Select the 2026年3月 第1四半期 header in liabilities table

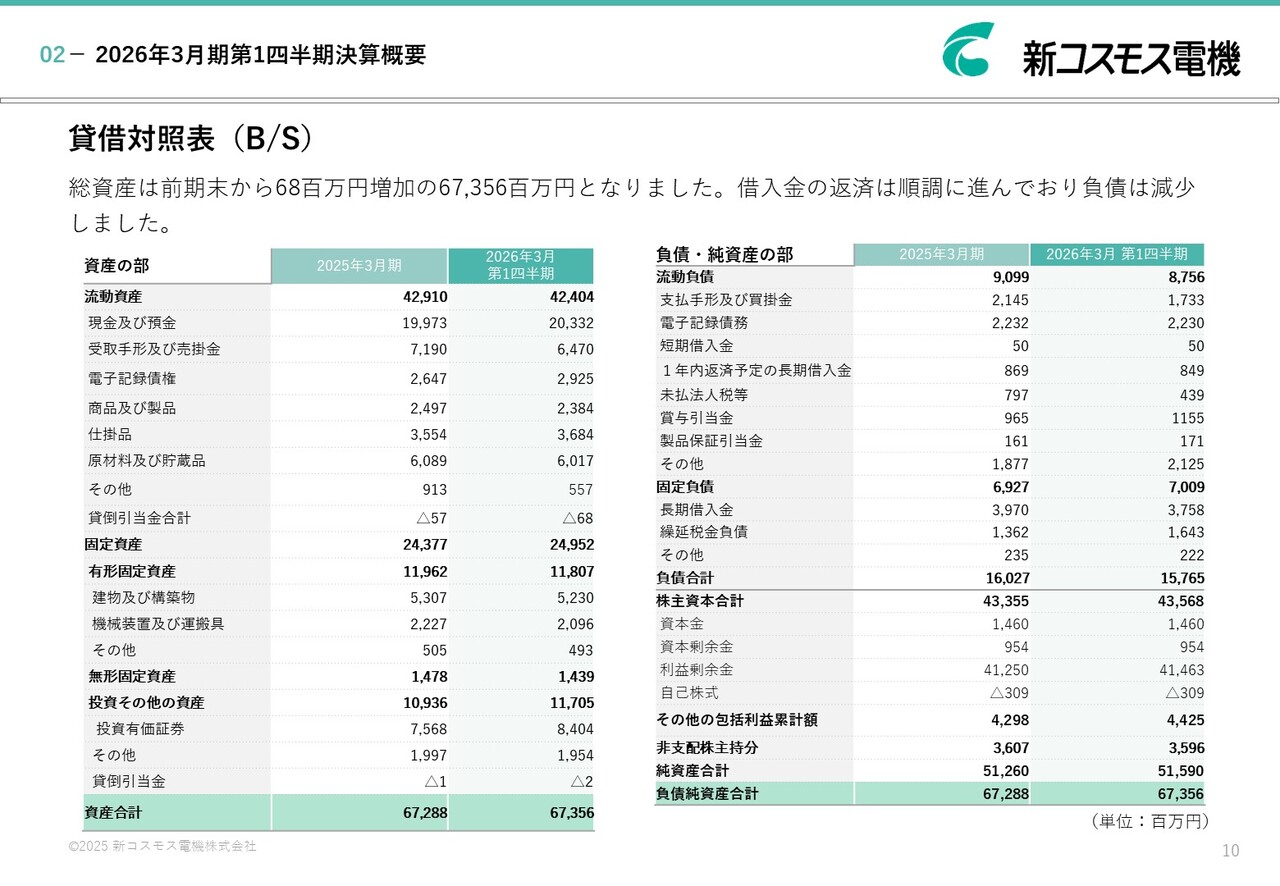(x=1116, y=254)
